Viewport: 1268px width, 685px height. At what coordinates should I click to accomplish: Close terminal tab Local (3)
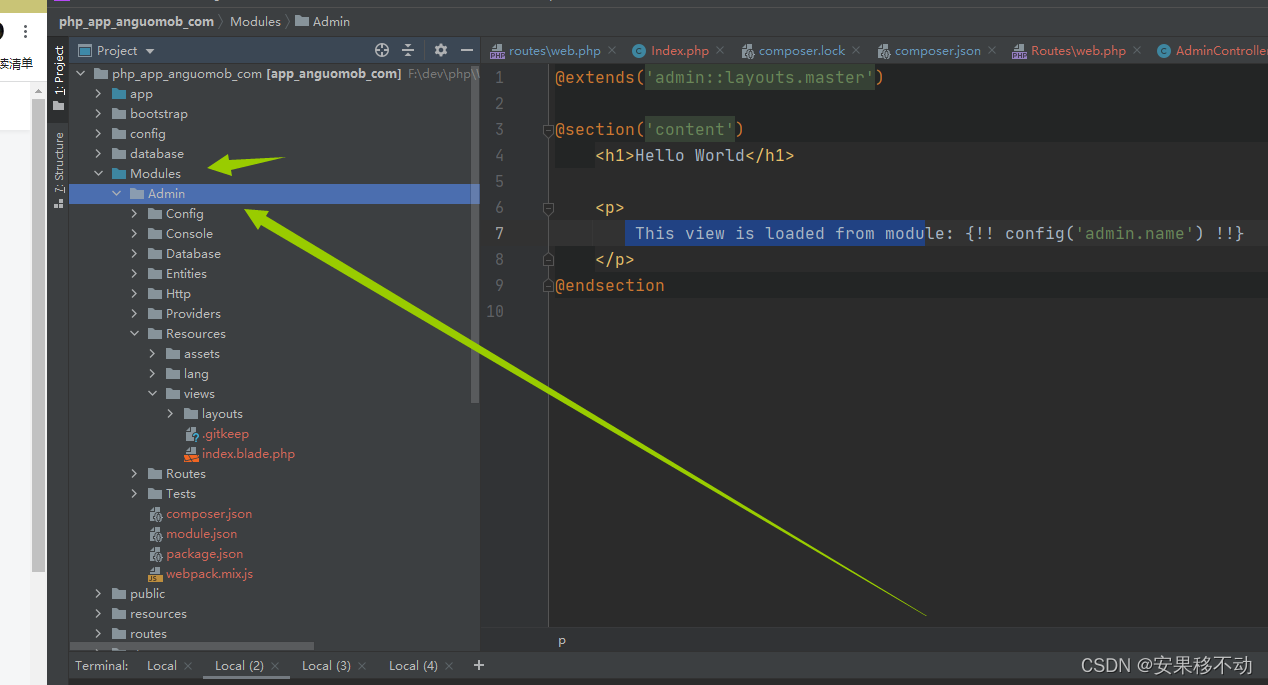pyautogui.click(x=362, y=666)
